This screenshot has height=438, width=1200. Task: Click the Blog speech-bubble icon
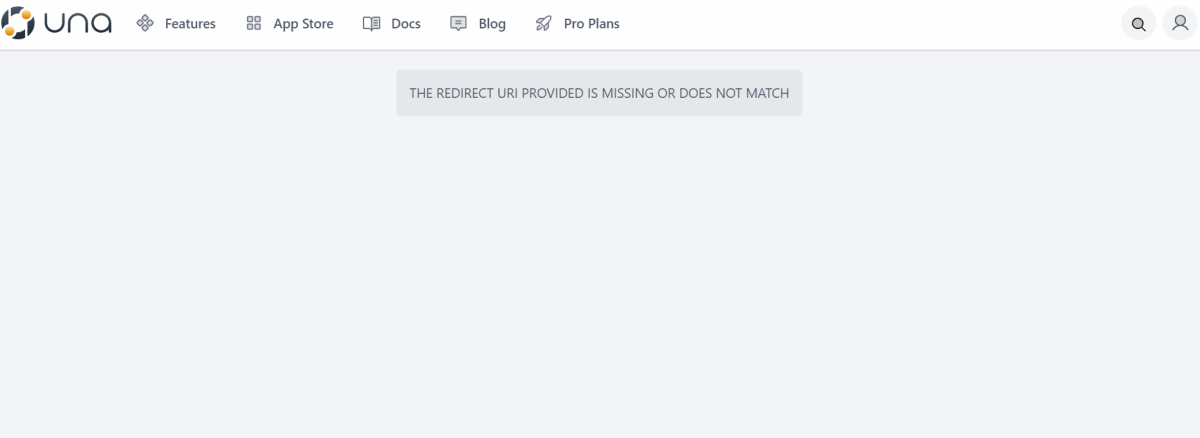[459, 24]
